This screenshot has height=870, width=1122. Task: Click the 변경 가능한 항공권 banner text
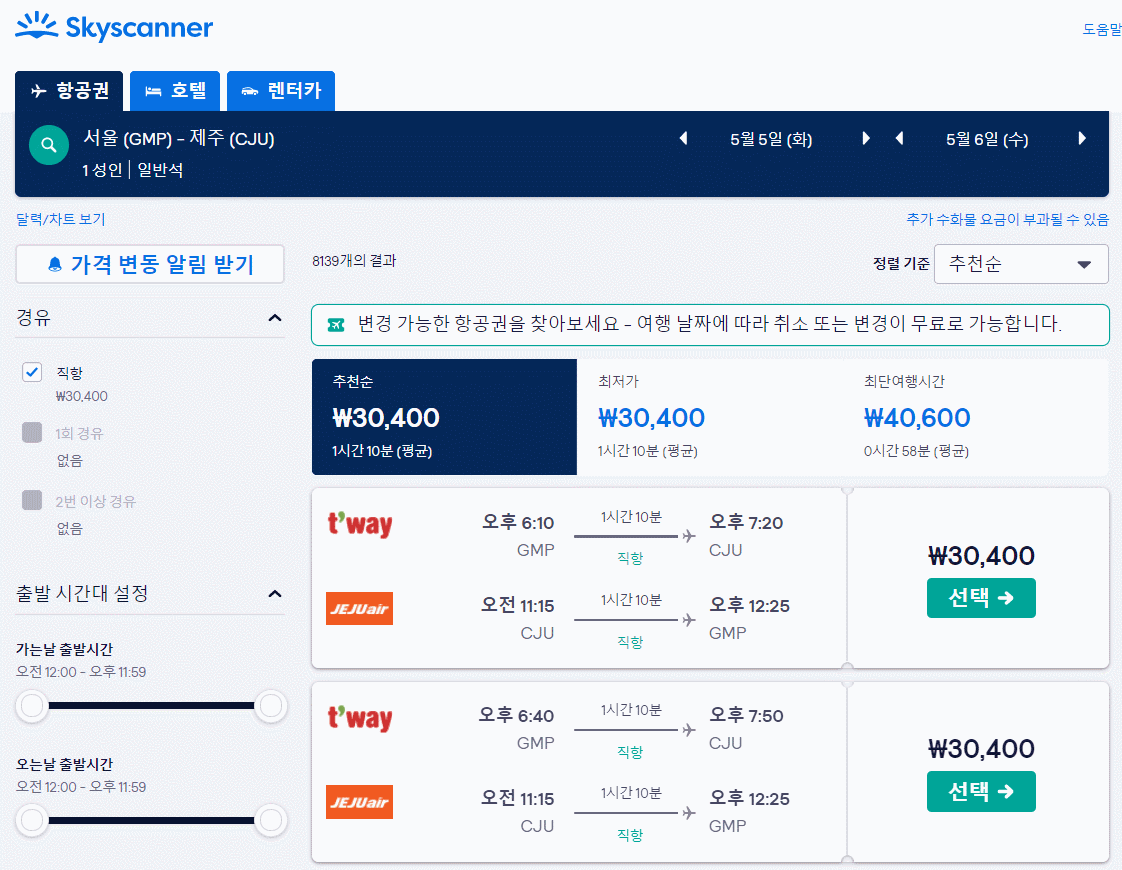[710, 323]
